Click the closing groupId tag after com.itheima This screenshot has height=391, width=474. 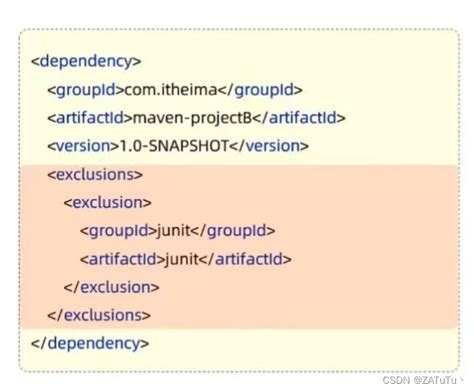click(x=260, y=90)
